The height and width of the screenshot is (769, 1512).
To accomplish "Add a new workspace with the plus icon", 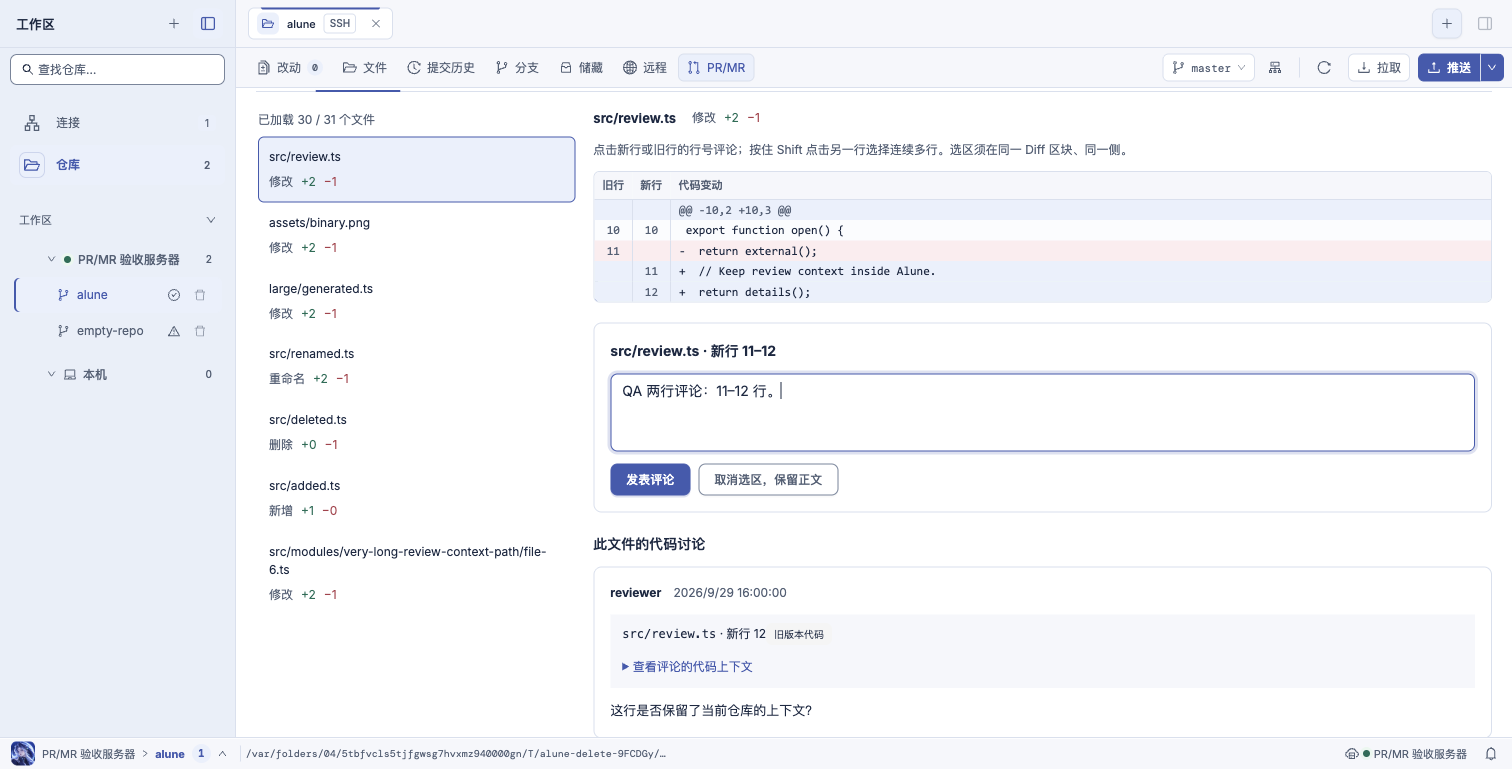I will coord(174,23).
